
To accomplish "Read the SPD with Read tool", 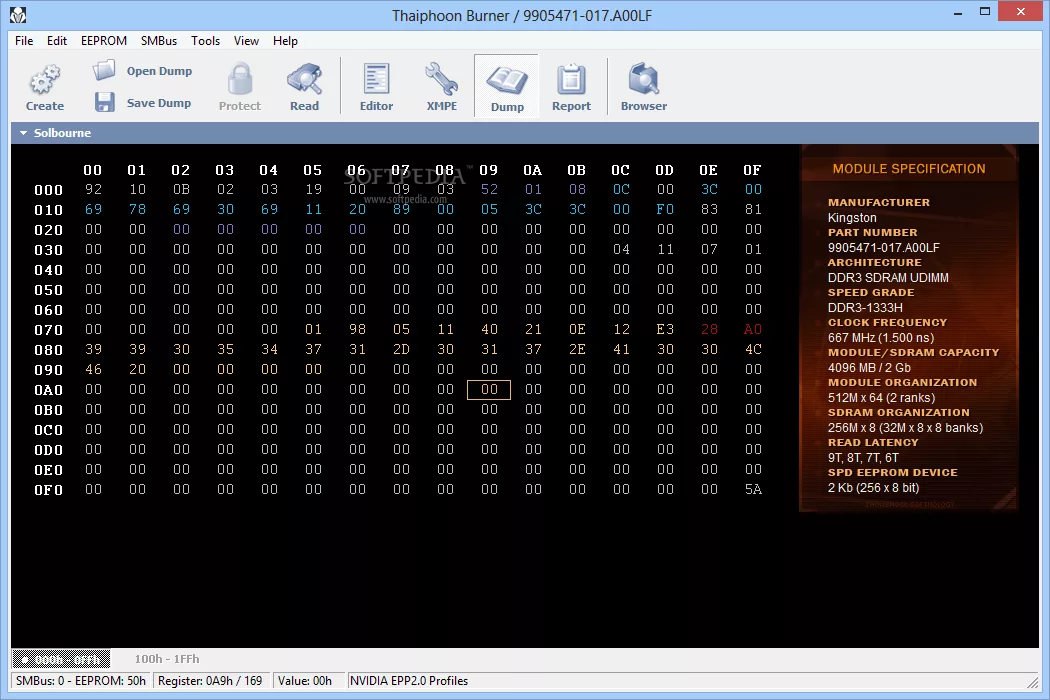I will tap(305, 86).
